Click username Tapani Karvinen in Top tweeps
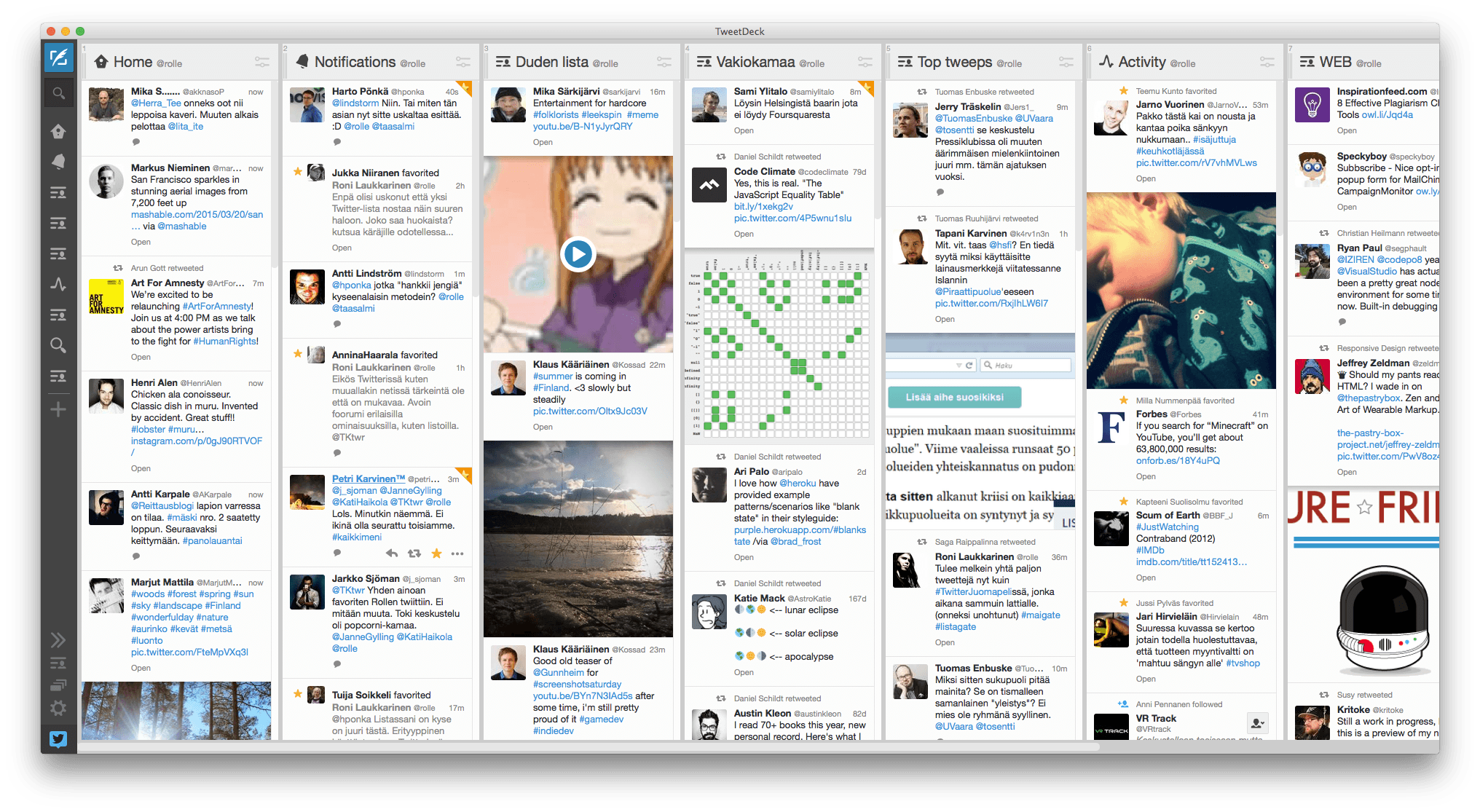The height and width of the screenshot is (812, 1480). [971, 233]
